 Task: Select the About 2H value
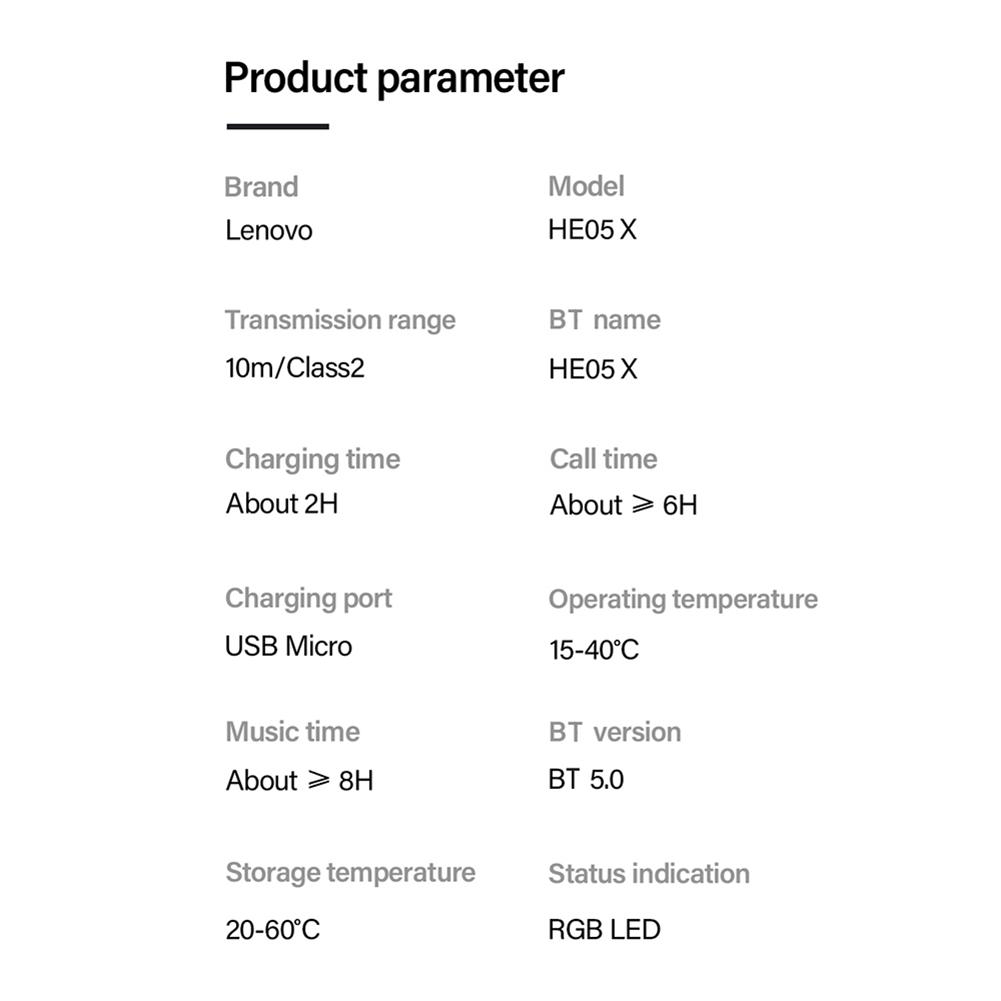point(282,504)
